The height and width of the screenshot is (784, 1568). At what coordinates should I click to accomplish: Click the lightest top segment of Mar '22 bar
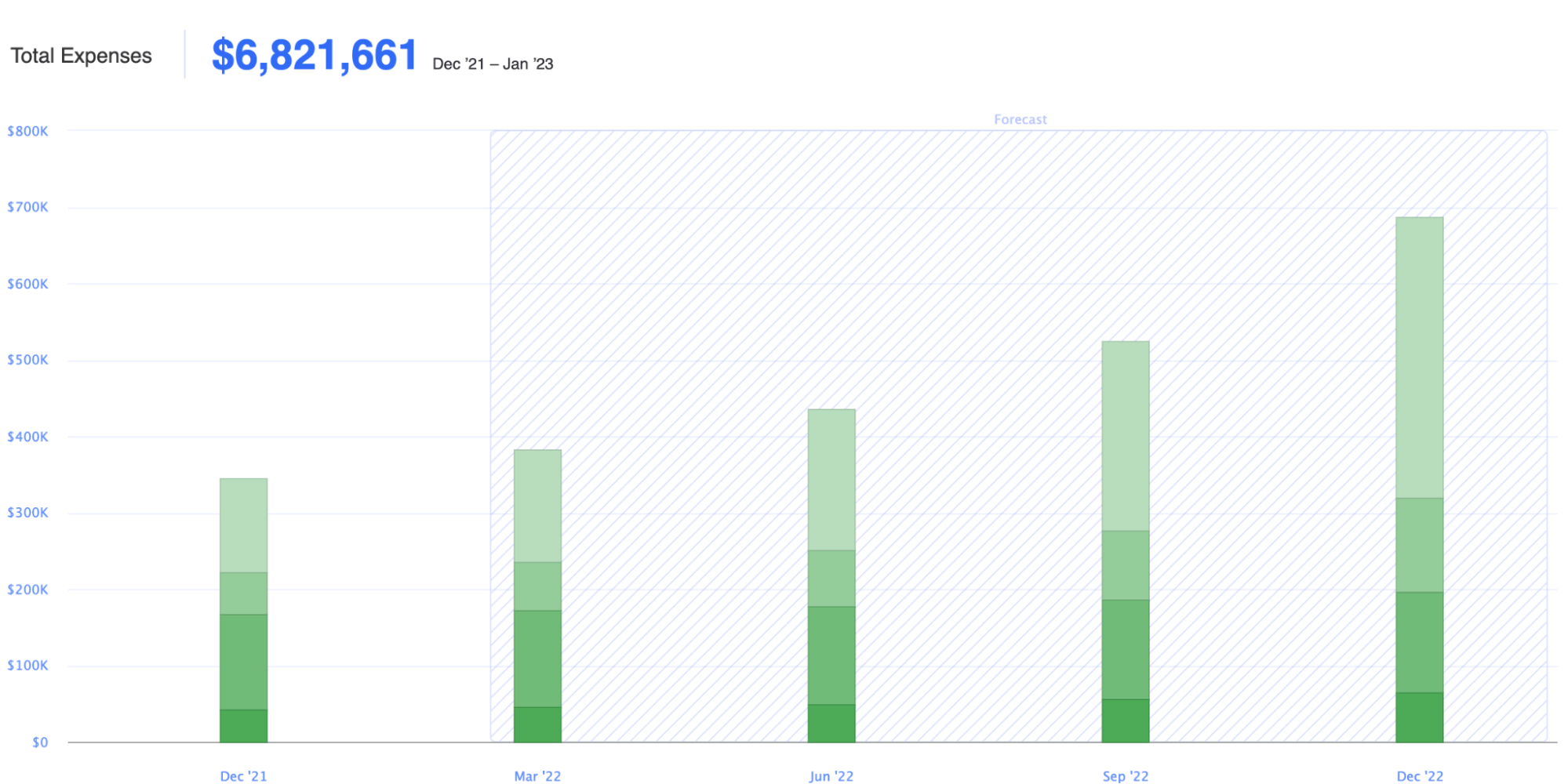point(537,506)
